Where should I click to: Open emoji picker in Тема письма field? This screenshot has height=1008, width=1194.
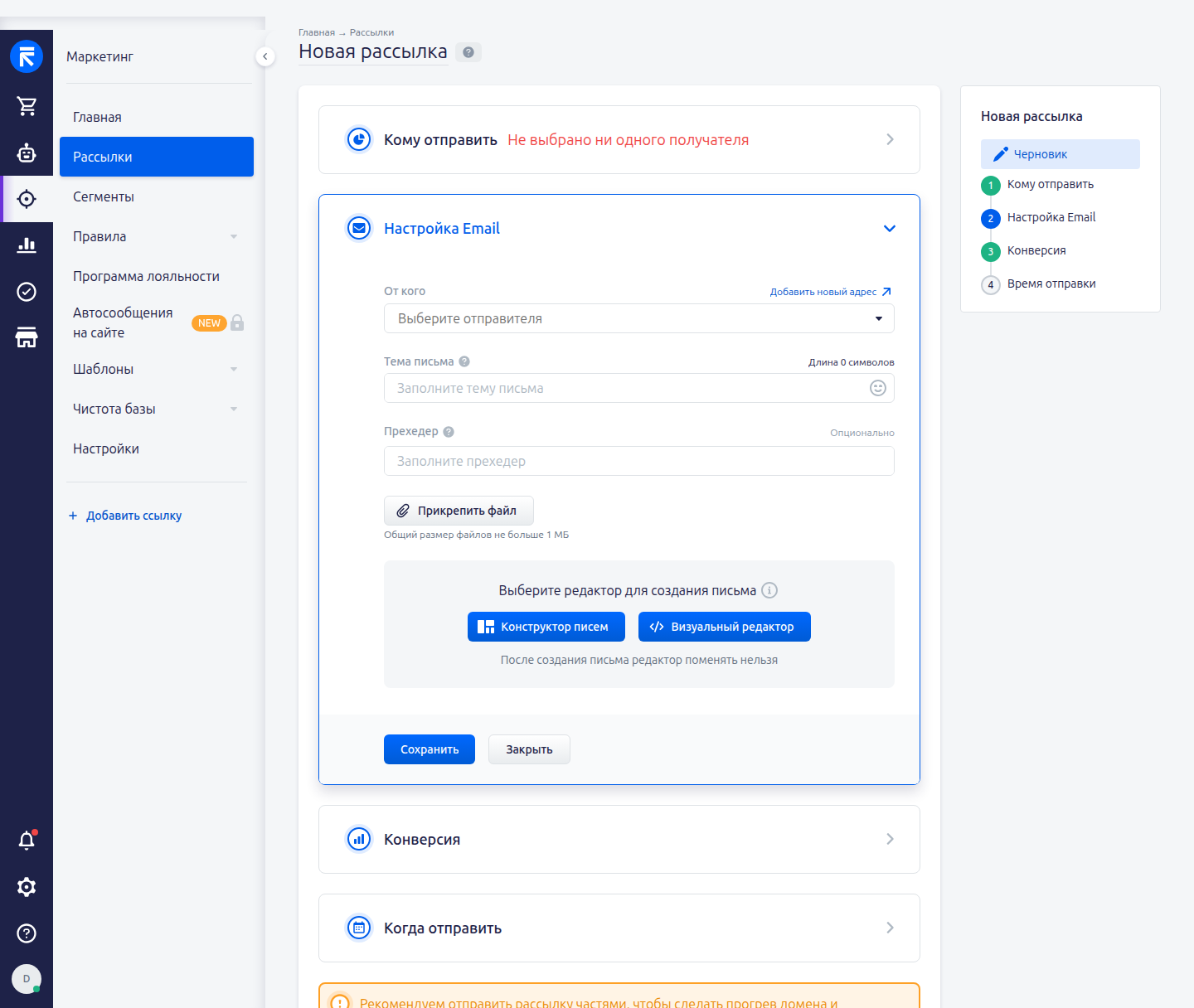pyautogui.click(x=878, y=388)
